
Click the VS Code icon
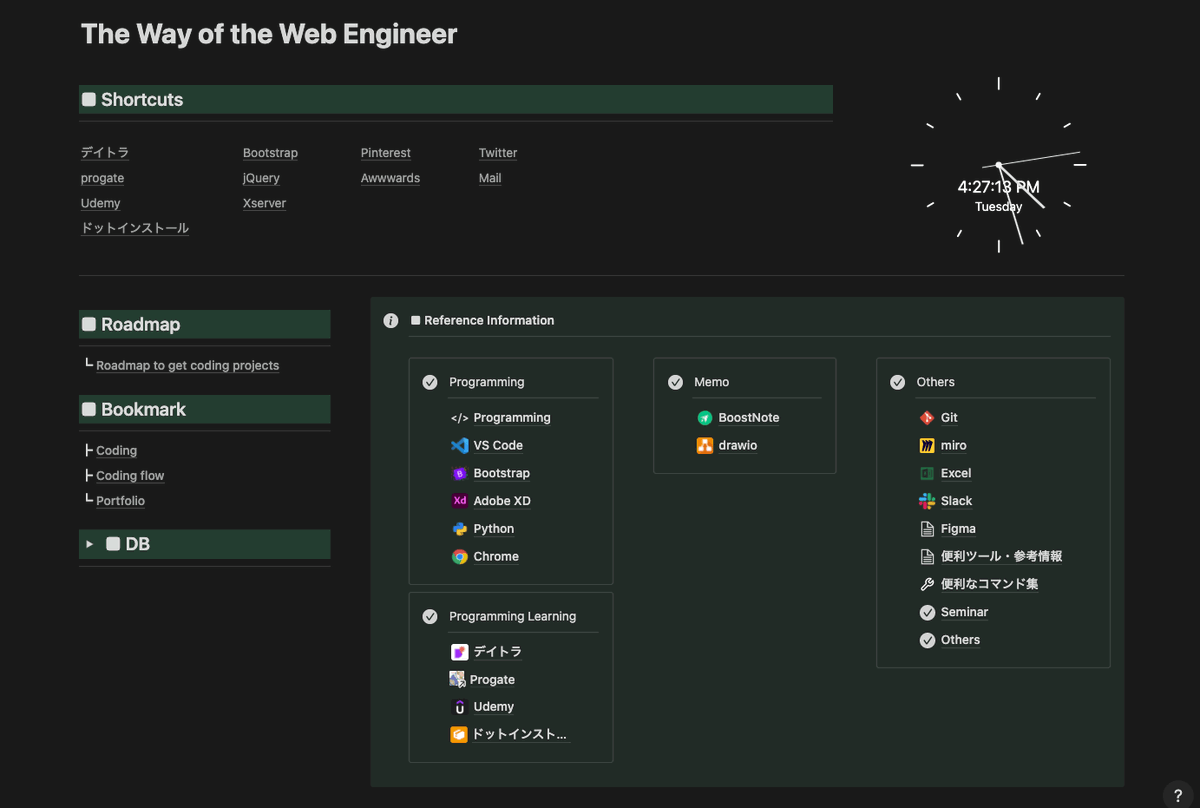click(459, 446)
